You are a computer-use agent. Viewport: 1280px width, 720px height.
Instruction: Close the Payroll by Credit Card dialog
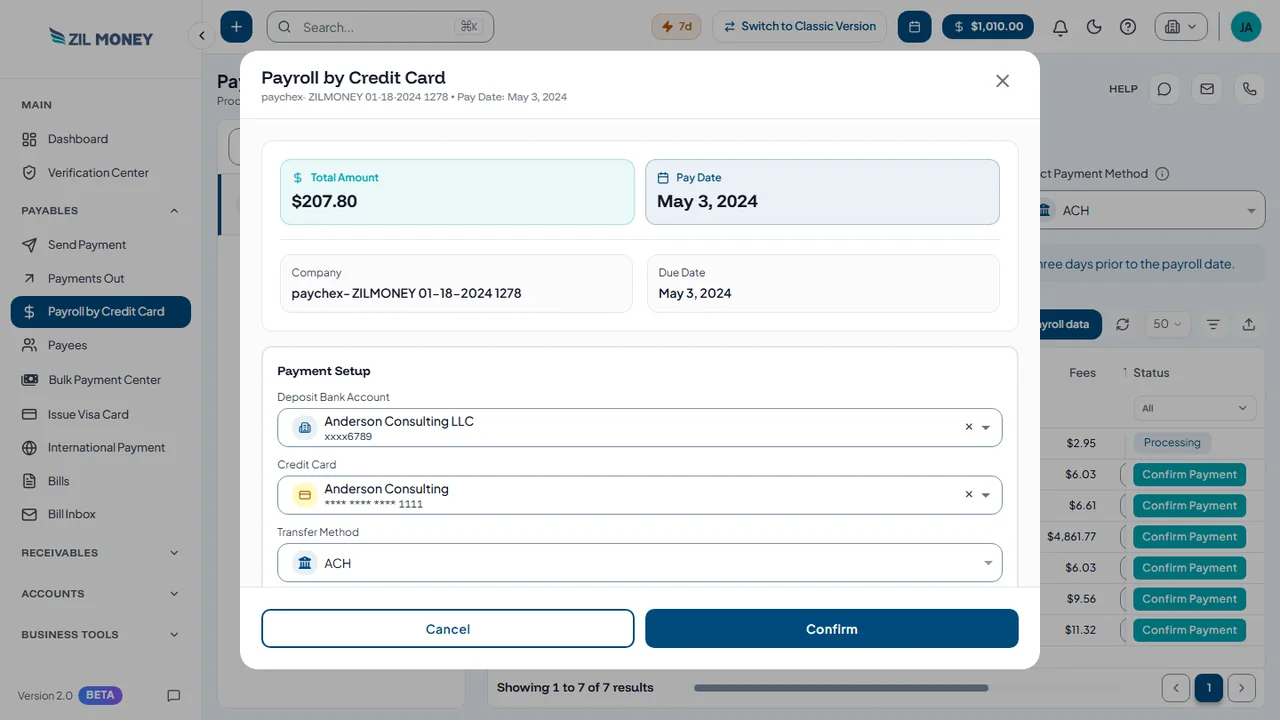tap(1002, 81)
